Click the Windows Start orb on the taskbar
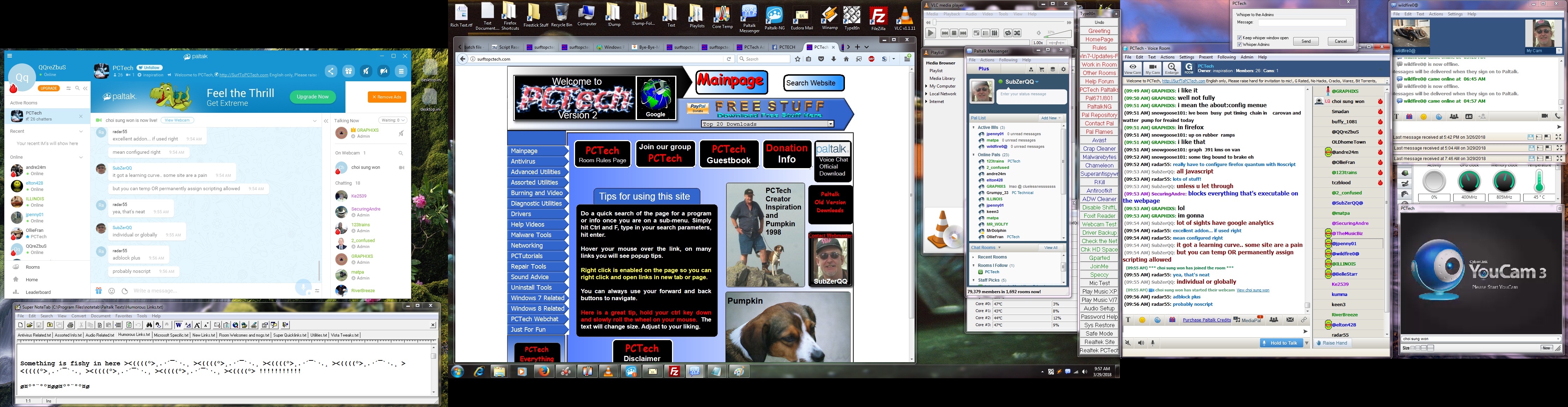 pyautogui.click(x=458, y=371)
